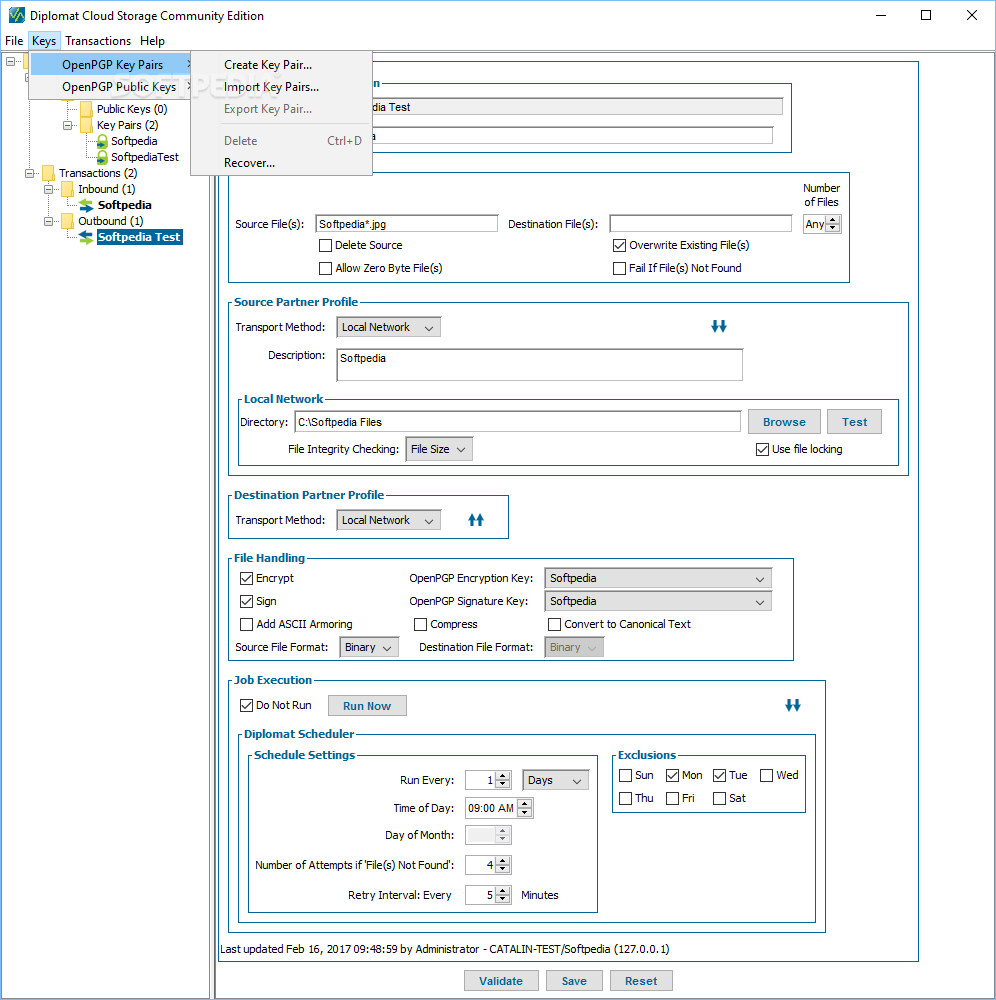Increase Number of Attempts with up arrow
Viewport: 996px width, 1000px height.
(502, 860)
